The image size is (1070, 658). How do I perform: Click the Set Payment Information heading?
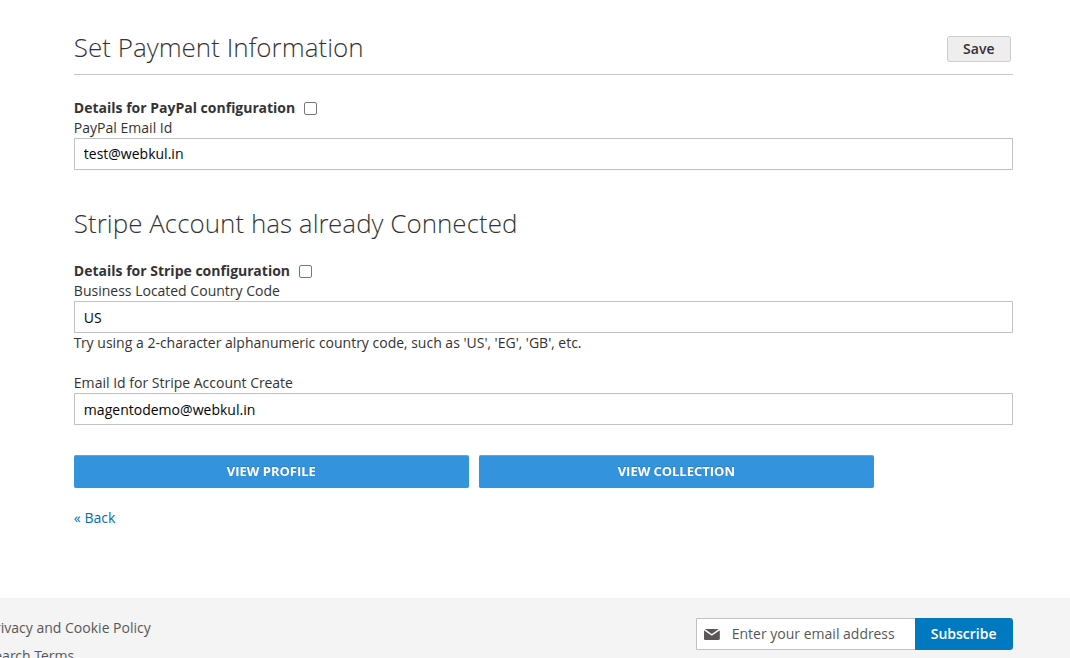tap(218, 48)
